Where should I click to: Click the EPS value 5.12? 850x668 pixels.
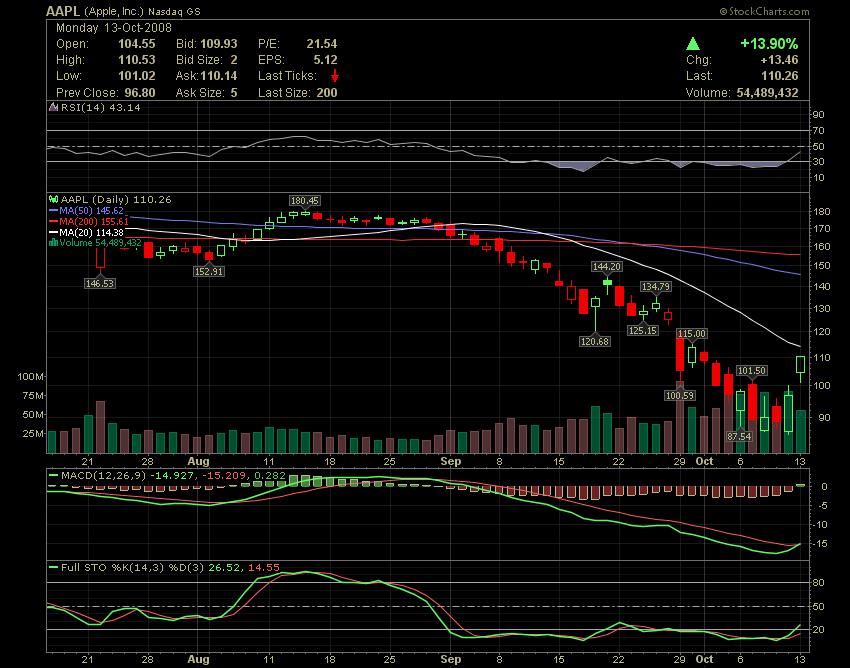[325, 60]
